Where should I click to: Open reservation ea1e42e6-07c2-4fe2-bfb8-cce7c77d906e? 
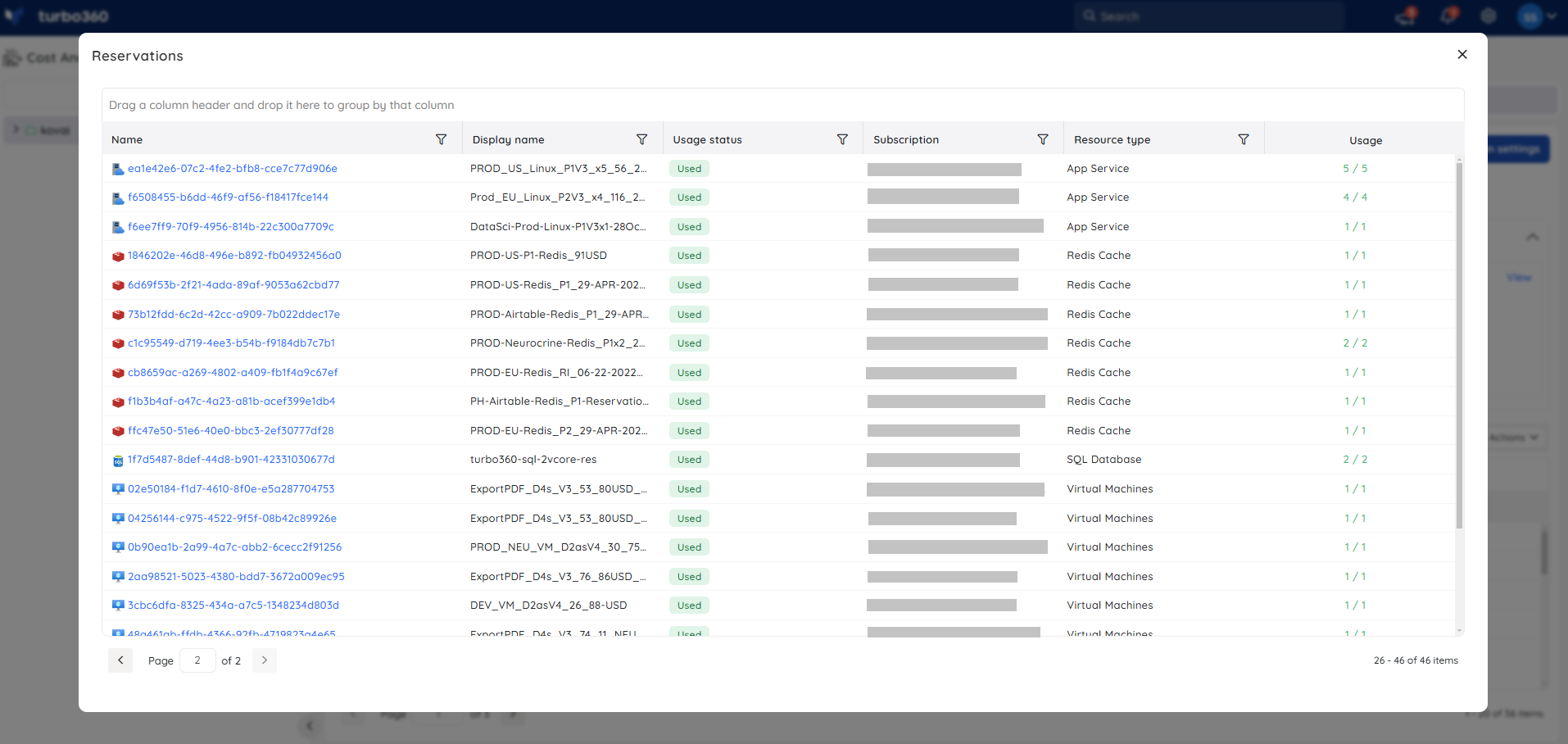pyautogui.click(x=233, y=169)
